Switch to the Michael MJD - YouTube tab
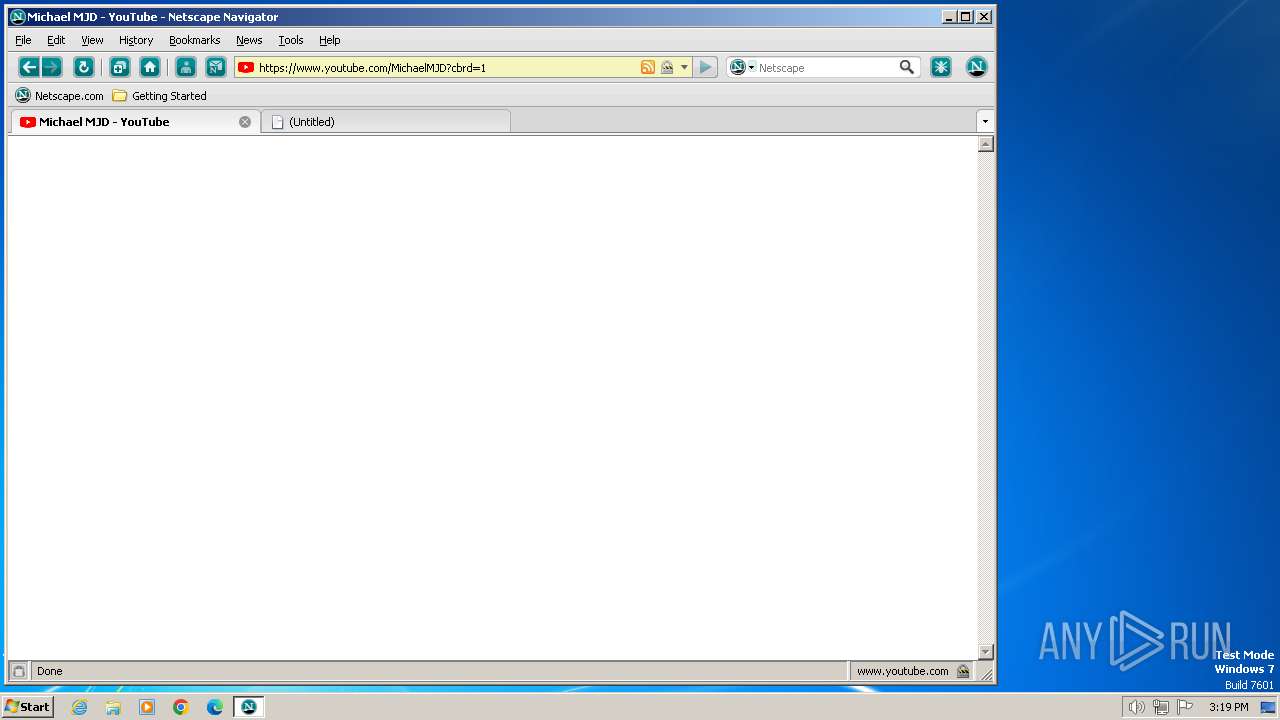 coord(134,122)
